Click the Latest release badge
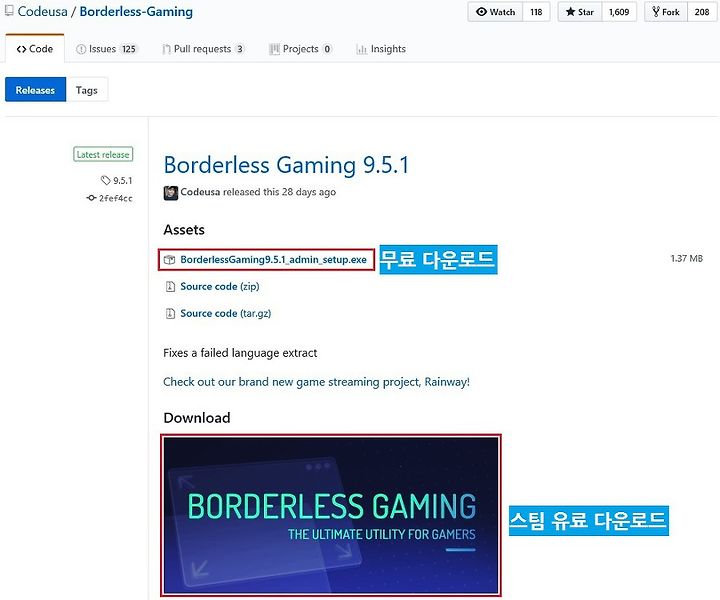720x600 pixels. point(103,154)
